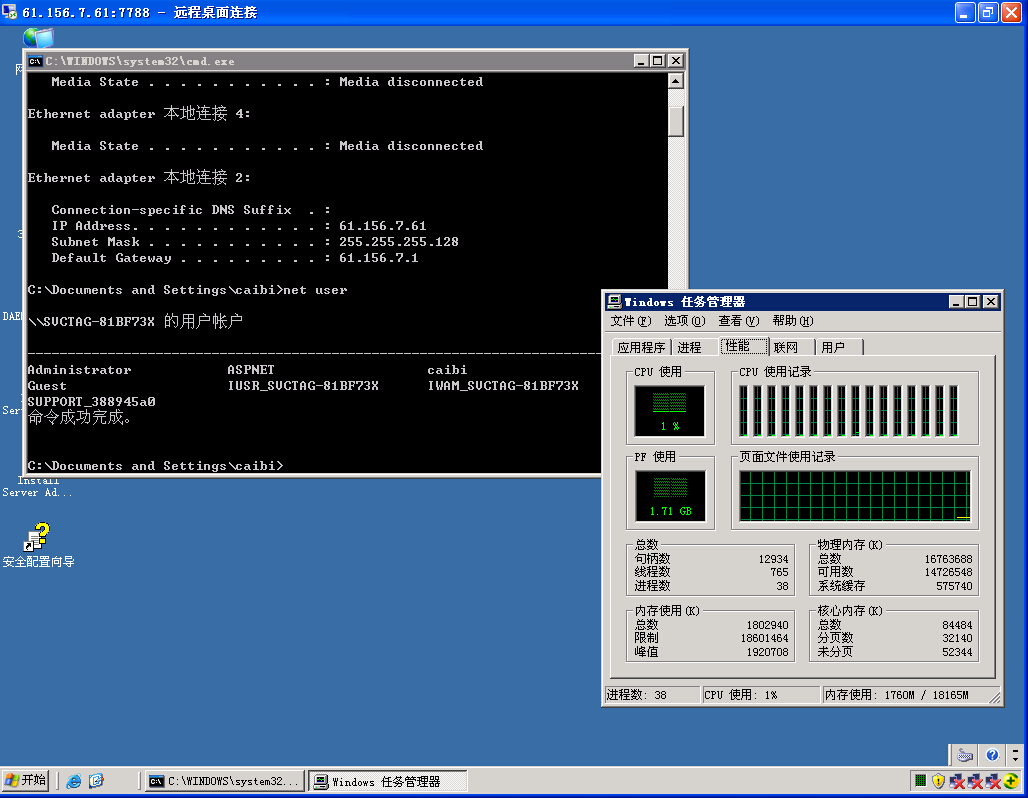Screen dimensions: 1028x798
Task: Open the 安全配置向导 desktop shortcut
Action: (38, 544)
